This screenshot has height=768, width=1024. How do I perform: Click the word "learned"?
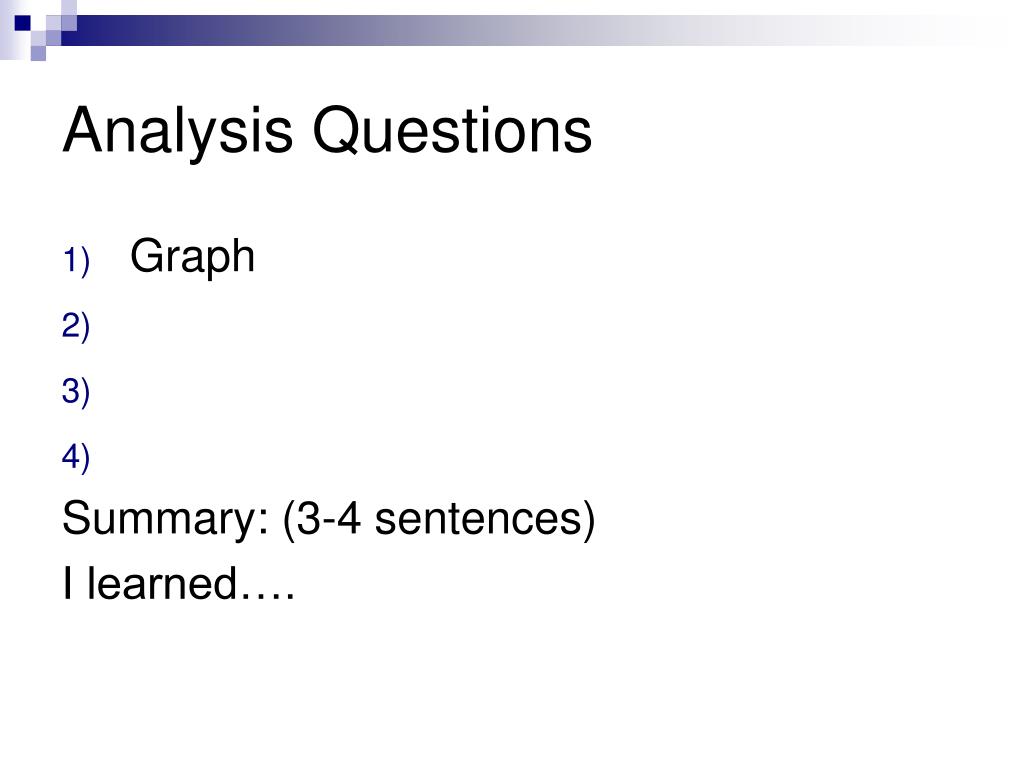[x=162, y=583]
